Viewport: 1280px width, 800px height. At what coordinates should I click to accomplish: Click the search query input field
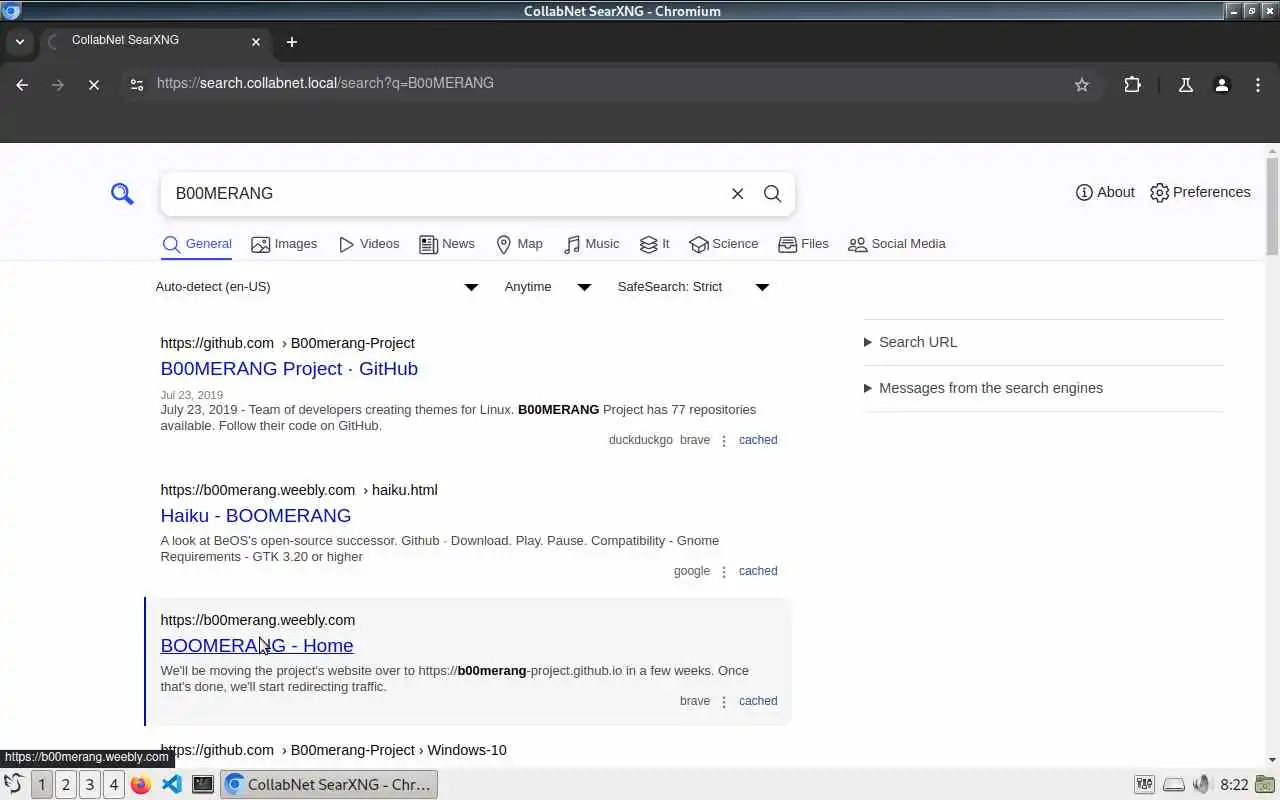point(445,193)
